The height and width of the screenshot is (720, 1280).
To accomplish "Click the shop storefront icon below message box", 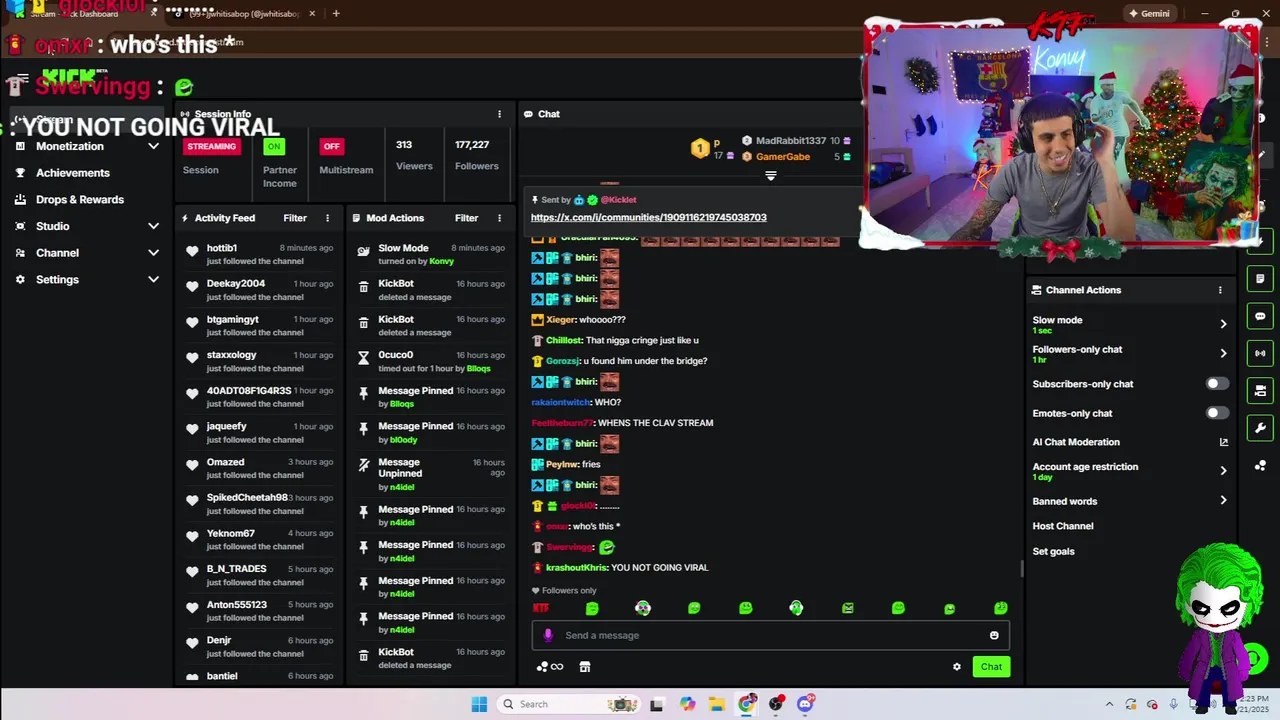I will (585, 667).
